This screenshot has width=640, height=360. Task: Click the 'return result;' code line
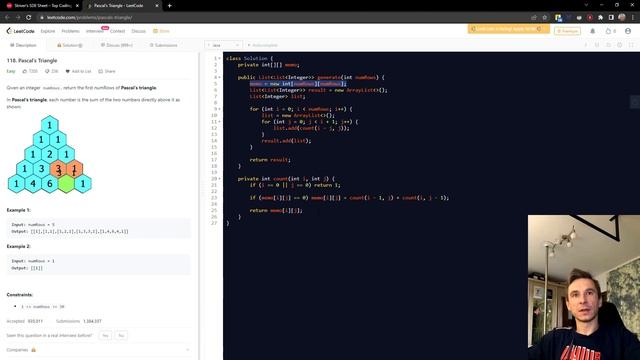coord(270,160)
